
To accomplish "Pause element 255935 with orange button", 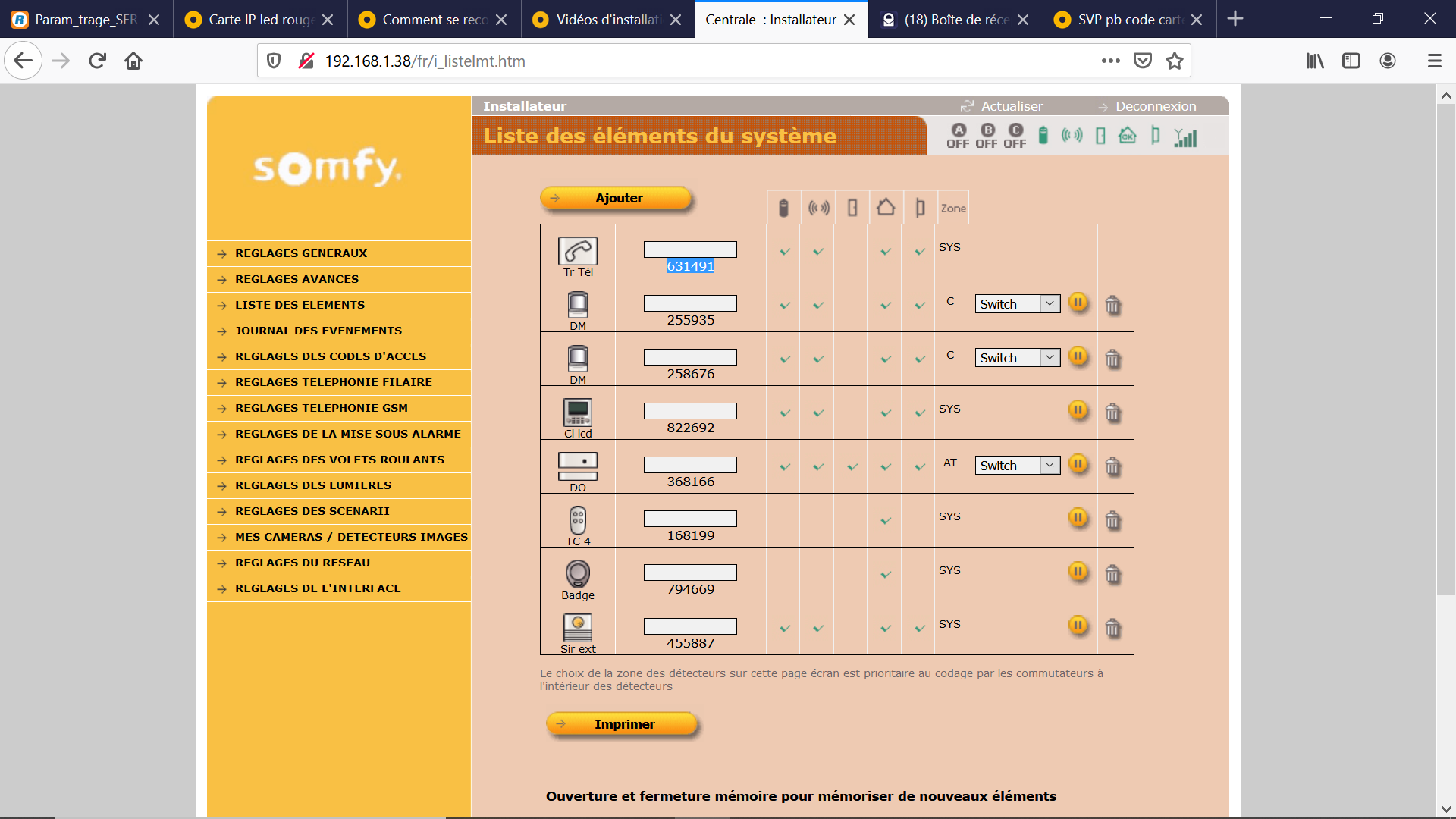I will pos(1078,303).
